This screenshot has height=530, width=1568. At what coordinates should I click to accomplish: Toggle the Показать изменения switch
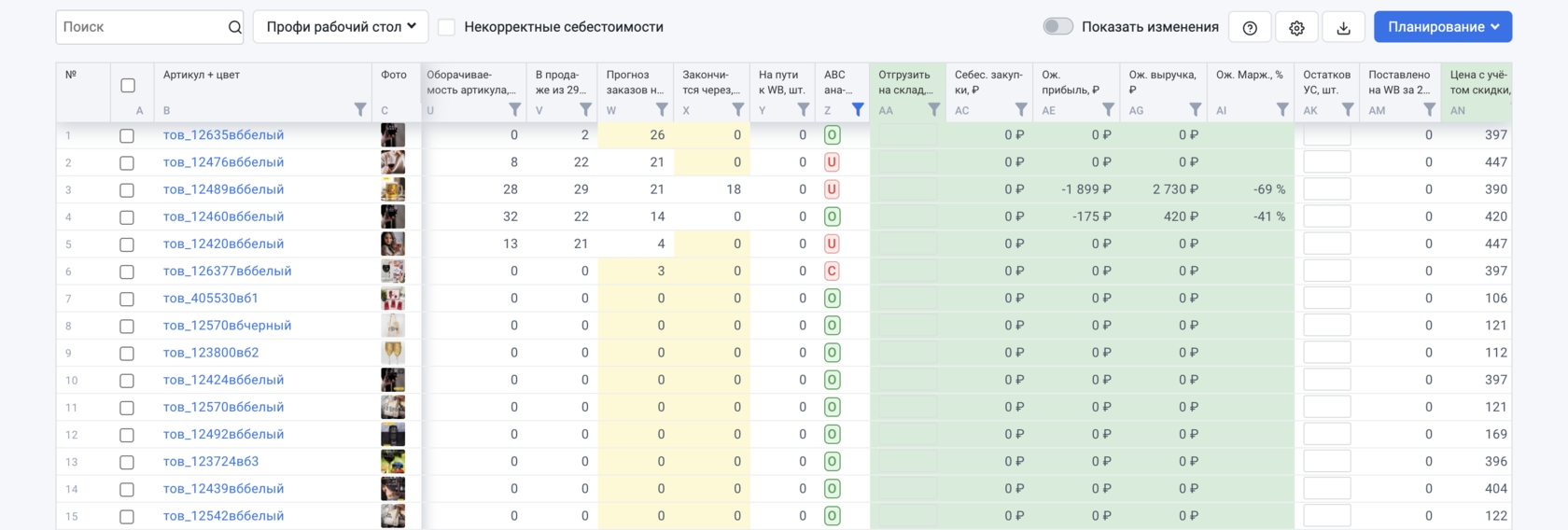1057,27
